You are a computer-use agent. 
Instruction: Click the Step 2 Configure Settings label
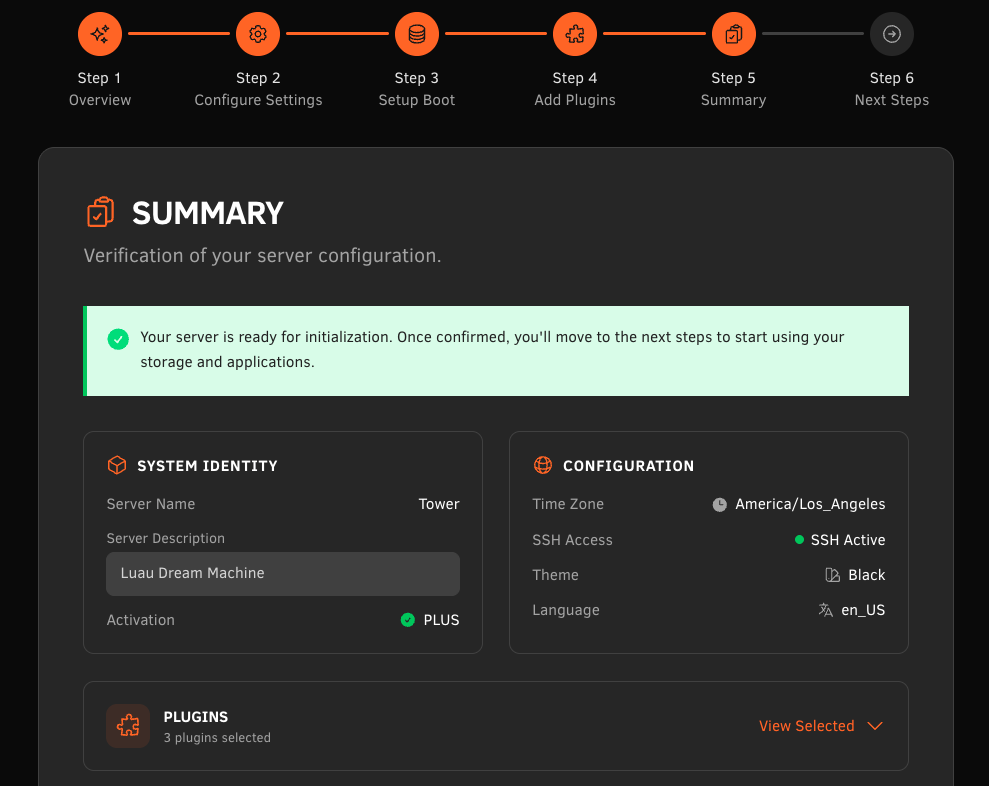click(x=258, y=89)
